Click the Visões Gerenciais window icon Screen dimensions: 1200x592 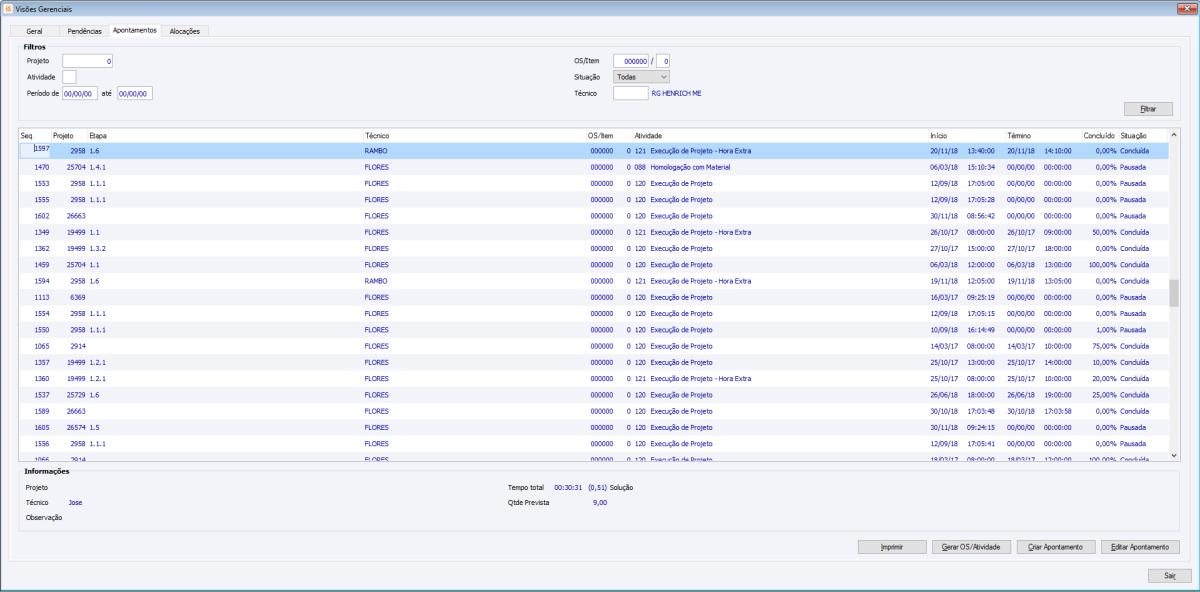coord(9,8)
